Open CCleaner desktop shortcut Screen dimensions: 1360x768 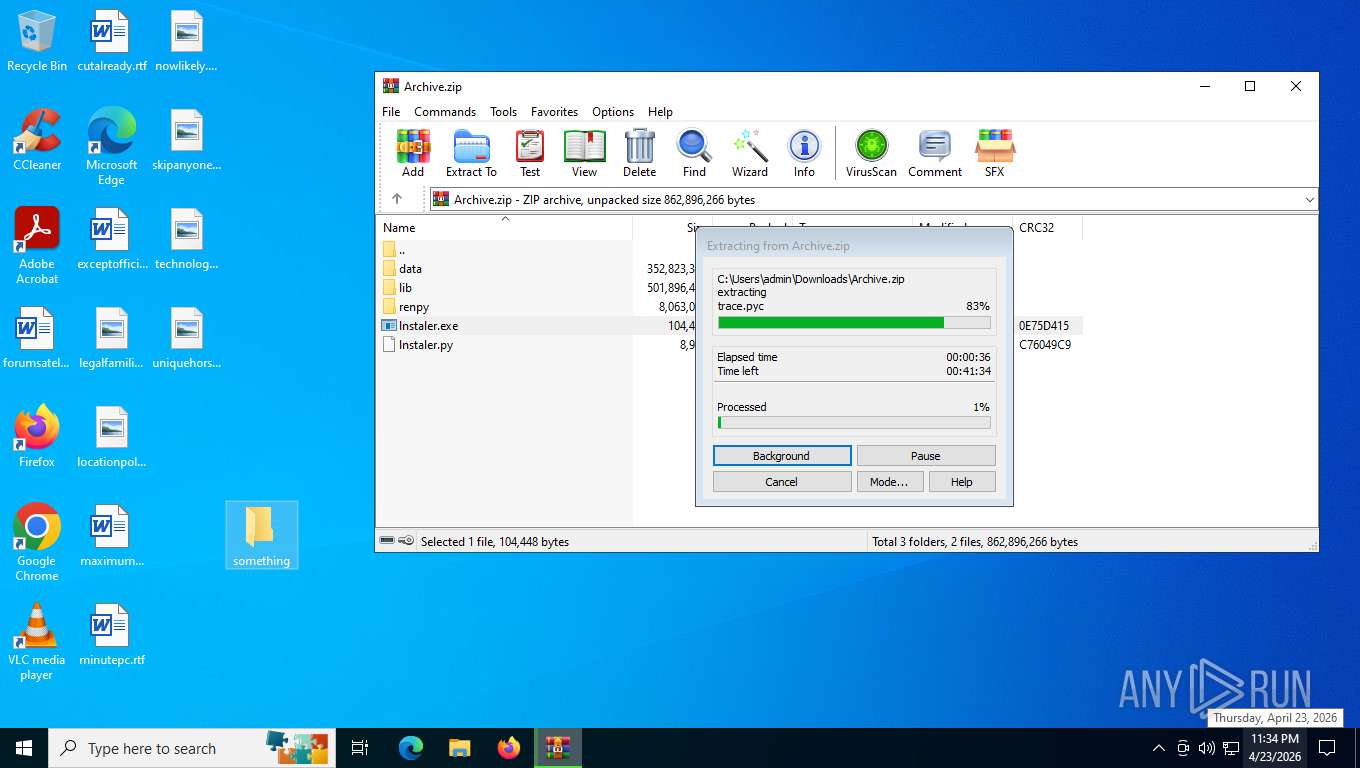tap(37, 140)
